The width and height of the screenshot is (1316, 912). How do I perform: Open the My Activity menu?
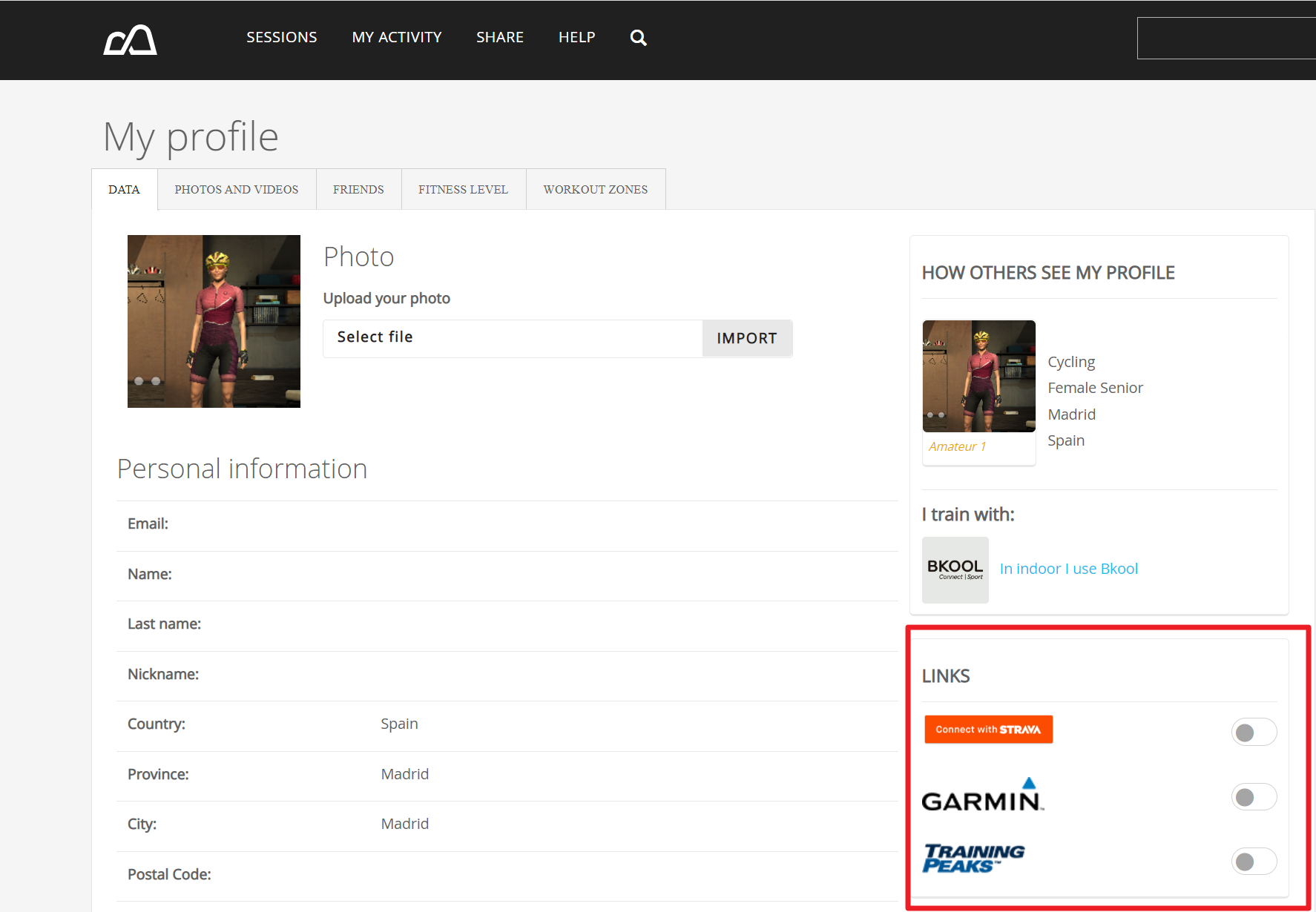coord(396,37)
